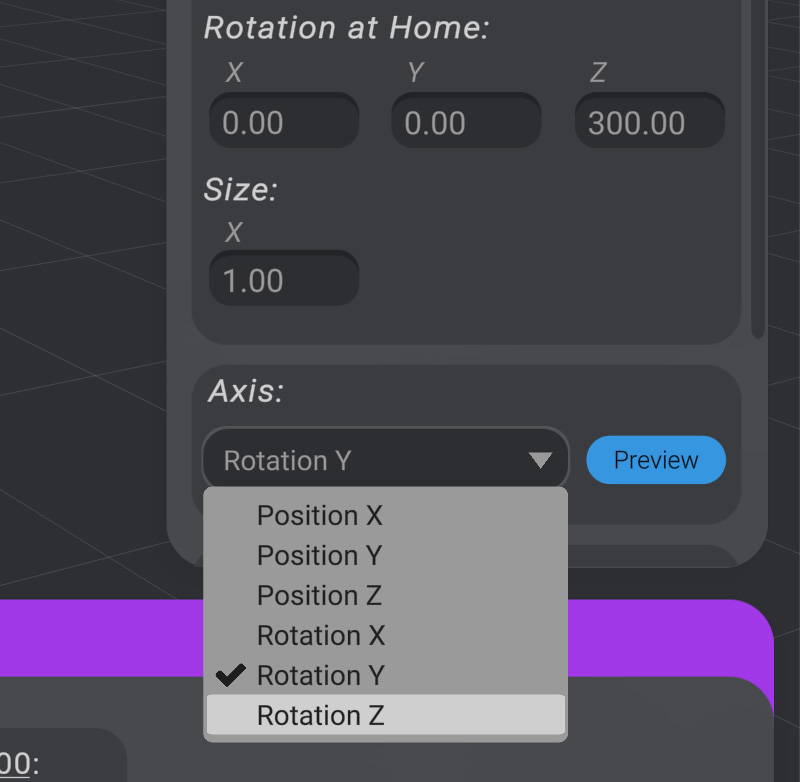Viewport: 800px width, 782px height.
Task: Click the Axis dropdown arrow triangle
Action: [540, 461]
